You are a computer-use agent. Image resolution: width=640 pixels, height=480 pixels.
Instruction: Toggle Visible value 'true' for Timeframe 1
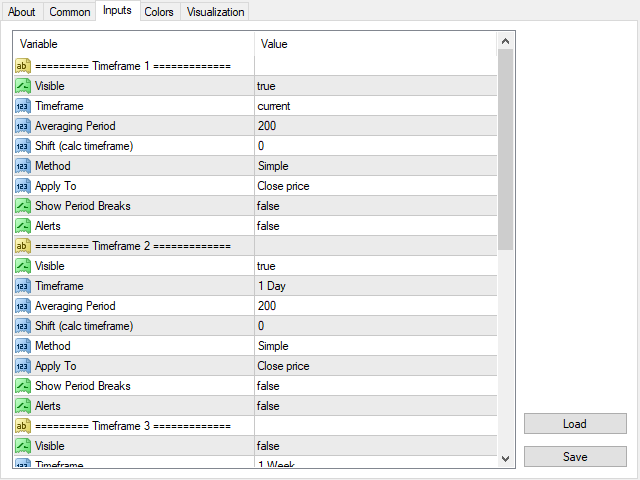(x=376, y=86)
